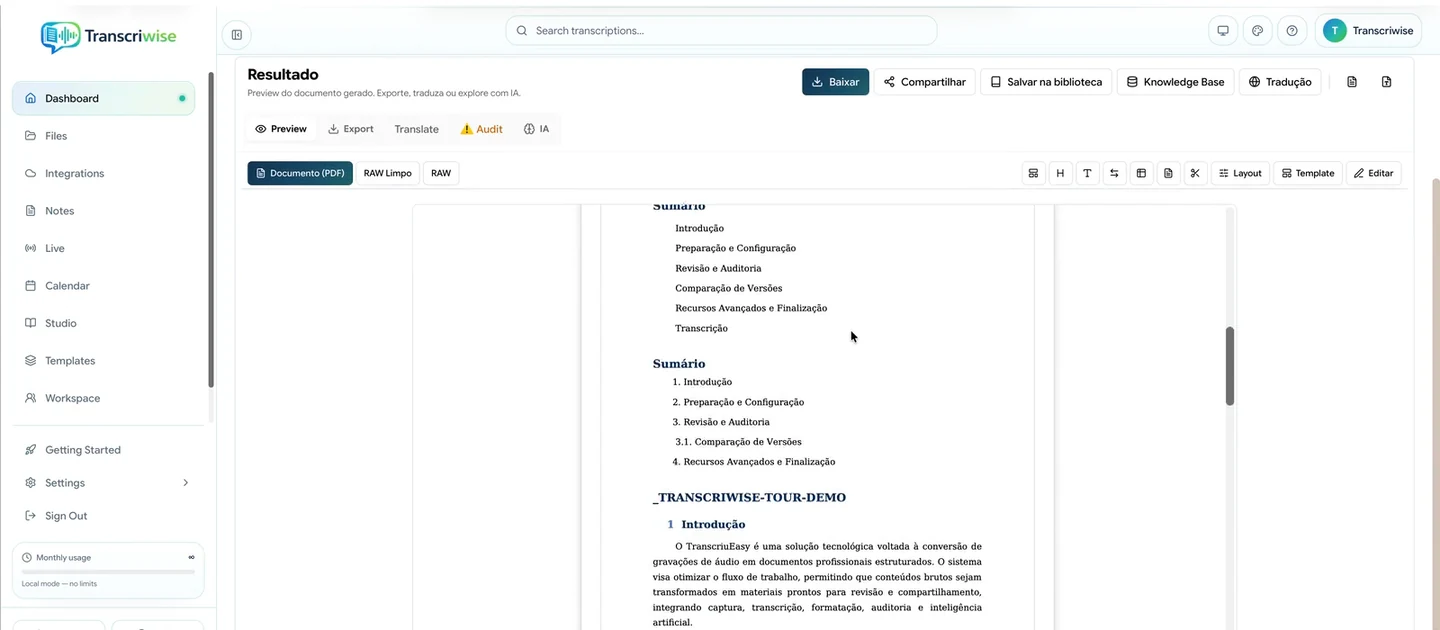Switch to the Translate tab
The image size is (1440, 630).
point(416,129)
